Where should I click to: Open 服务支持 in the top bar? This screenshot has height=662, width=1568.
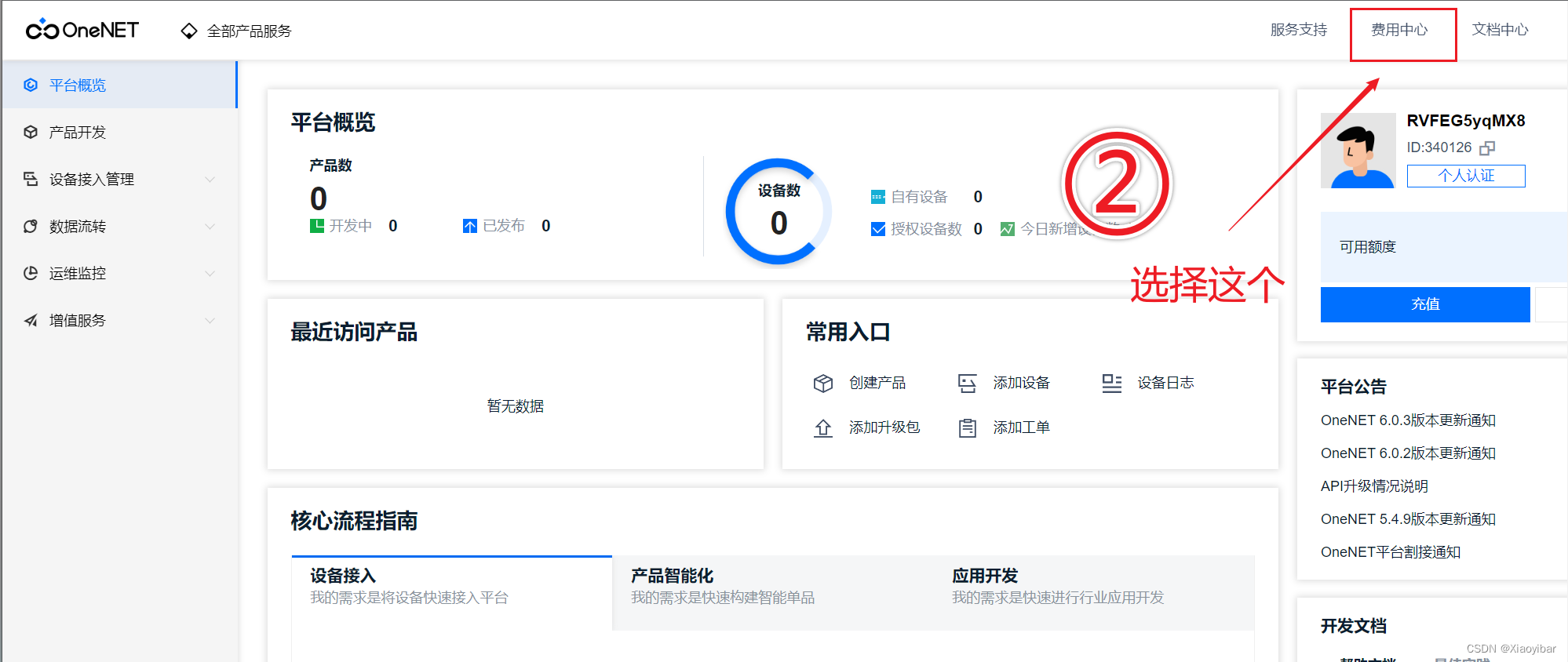[x=1299, y=30]
